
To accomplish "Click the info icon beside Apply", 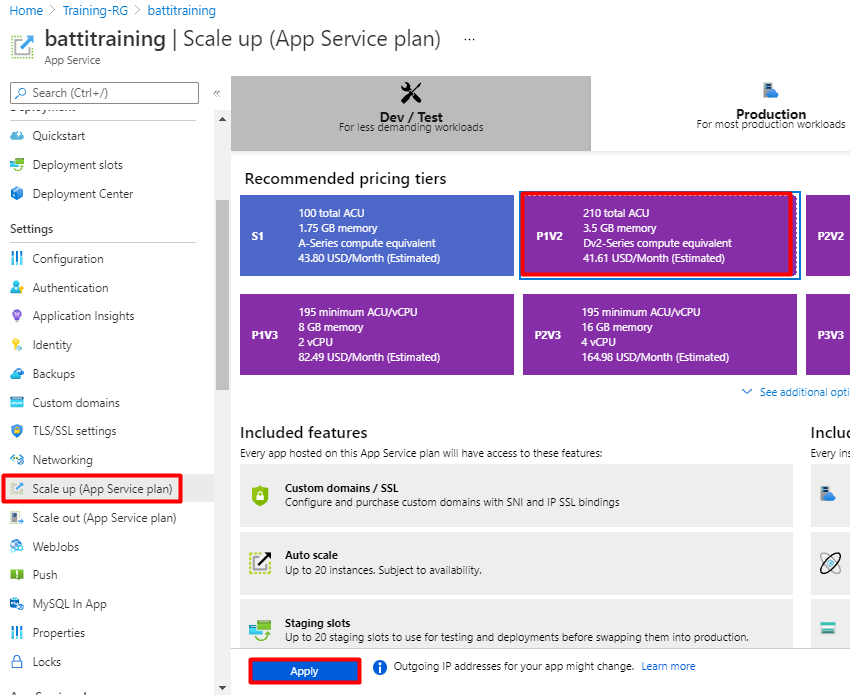I will coord(380,667).
